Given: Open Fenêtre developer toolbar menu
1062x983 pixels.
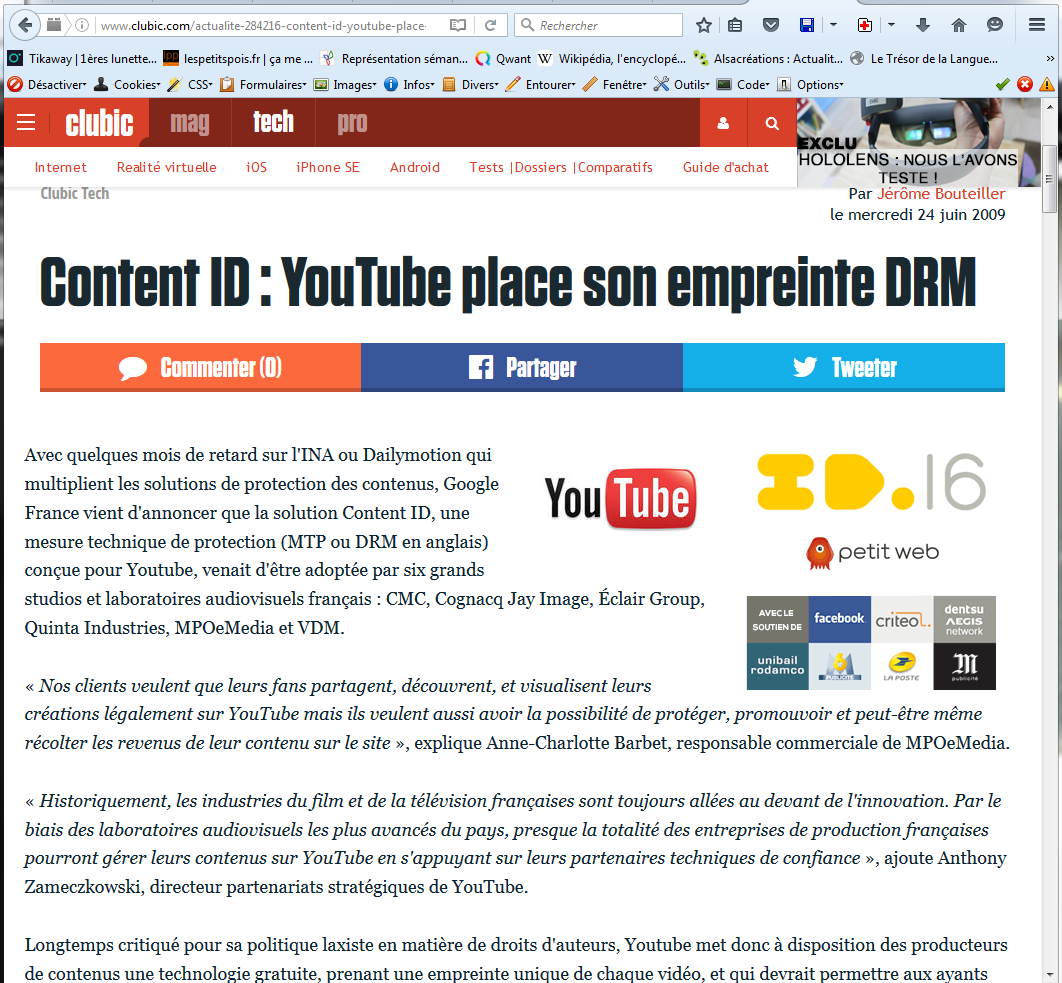Looking at the screenshot, I should point(614,85).
